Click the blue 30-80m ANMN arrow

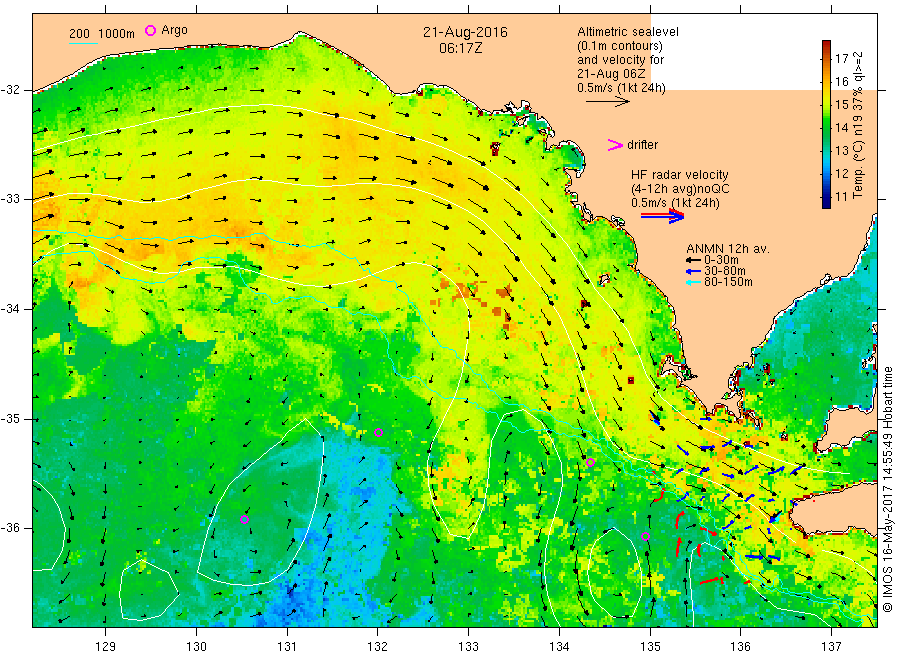click(693, 271)
